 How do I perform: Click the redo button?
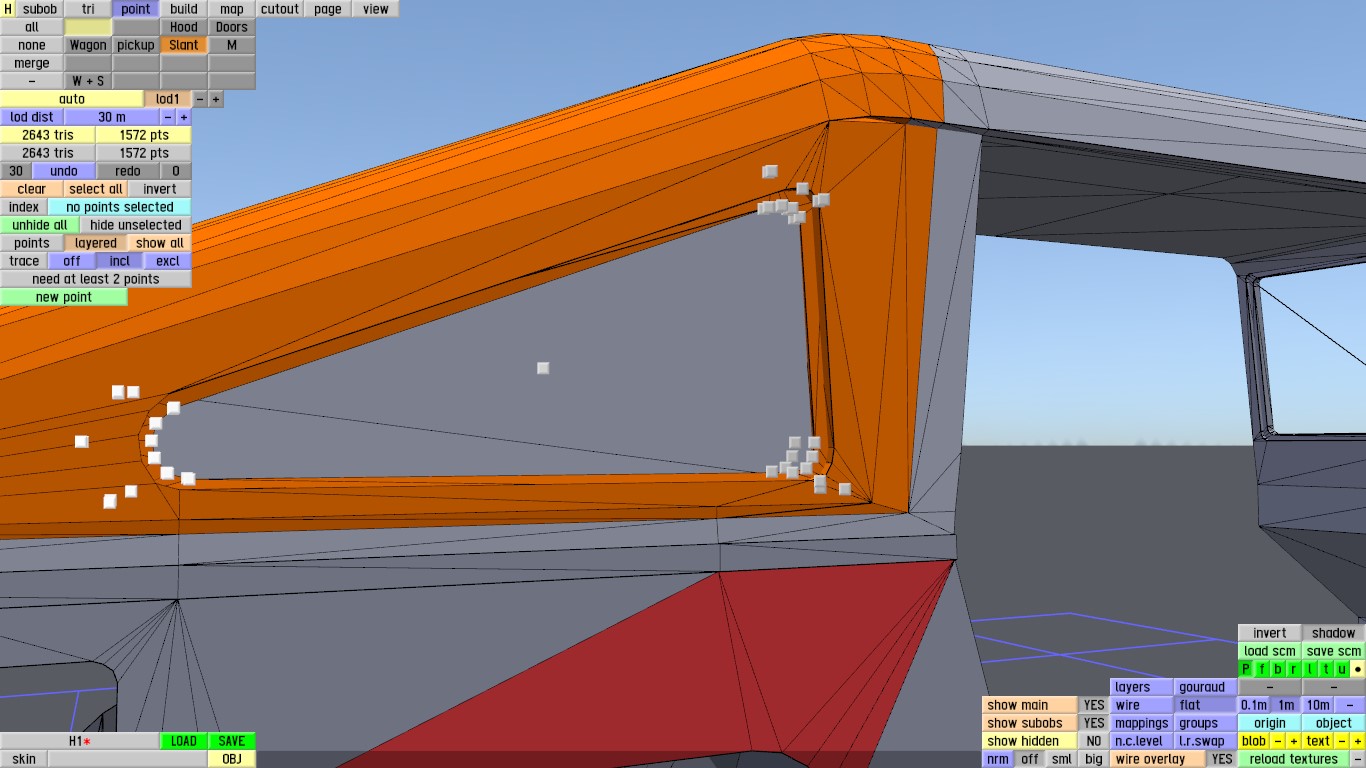(x=128, y=171)
